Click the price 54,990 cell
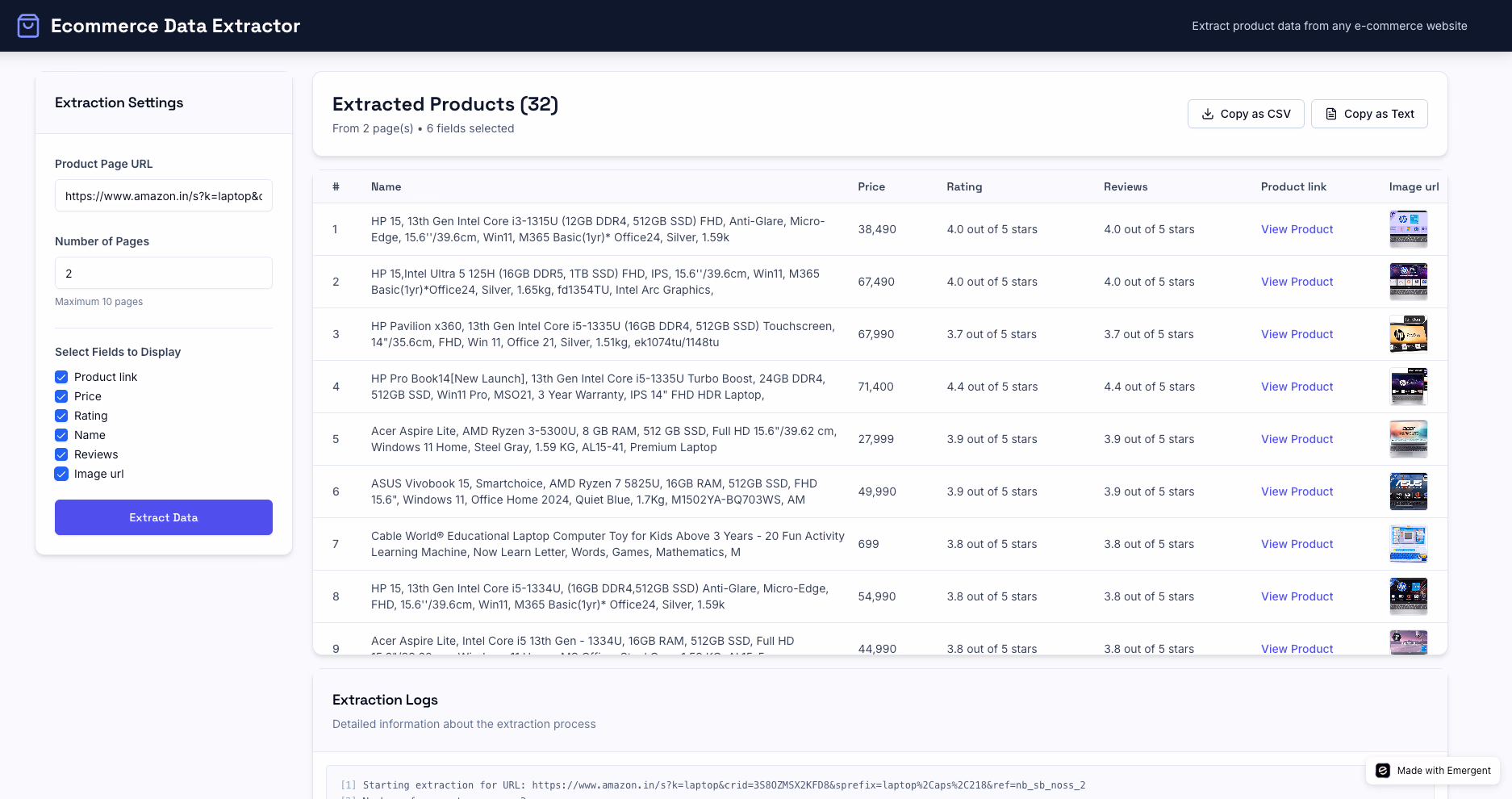This screenshot has height=799, width=1512. pos(876,596)
